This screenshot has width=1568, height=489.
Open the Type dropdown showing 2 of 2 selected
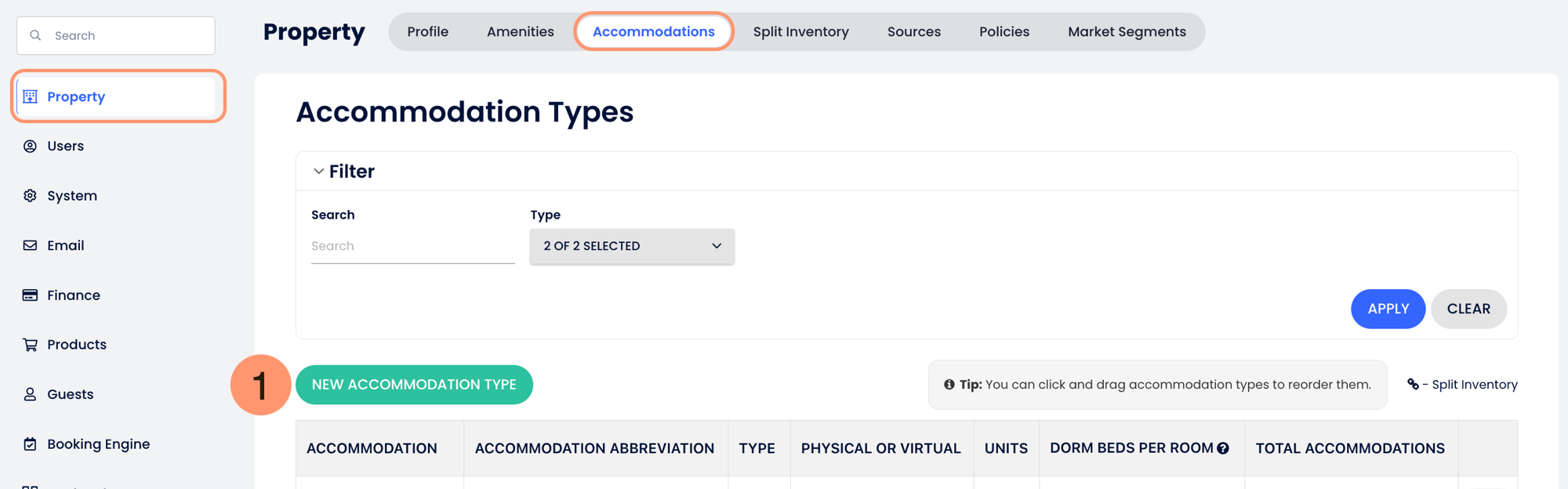coord(632,246)
